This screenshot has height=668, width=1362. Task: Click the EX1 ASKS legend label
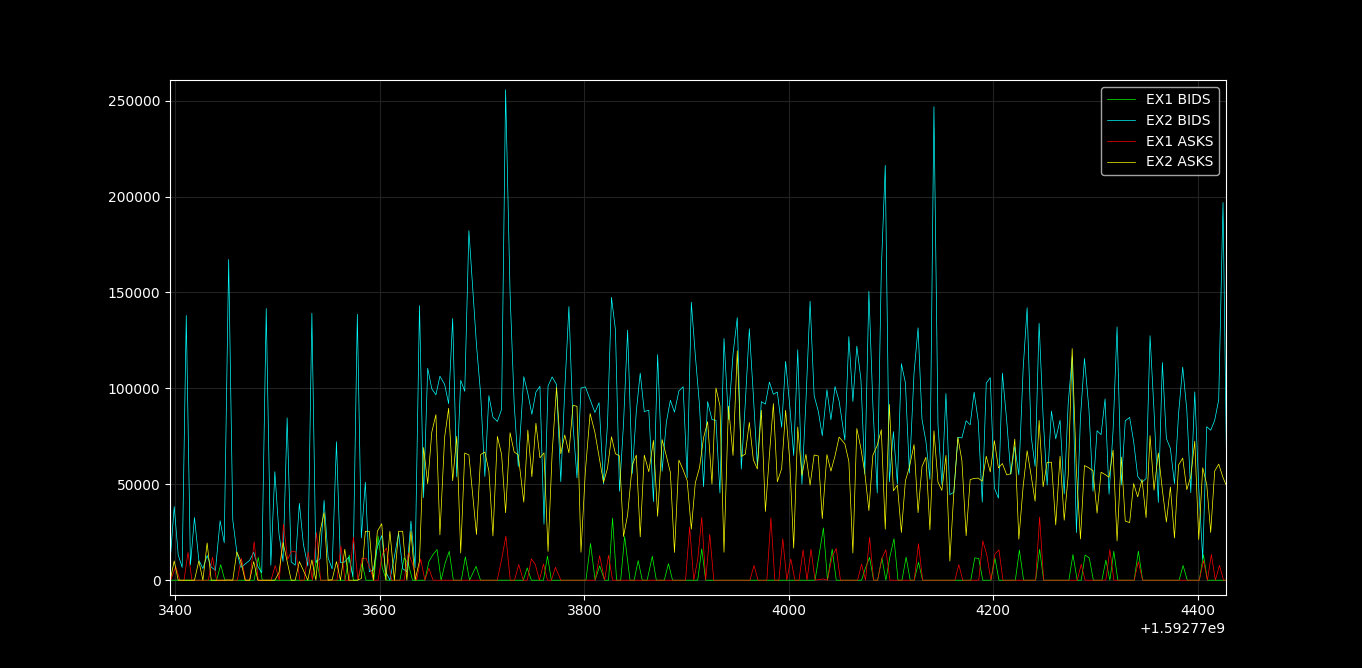(x=1179, y=141)
